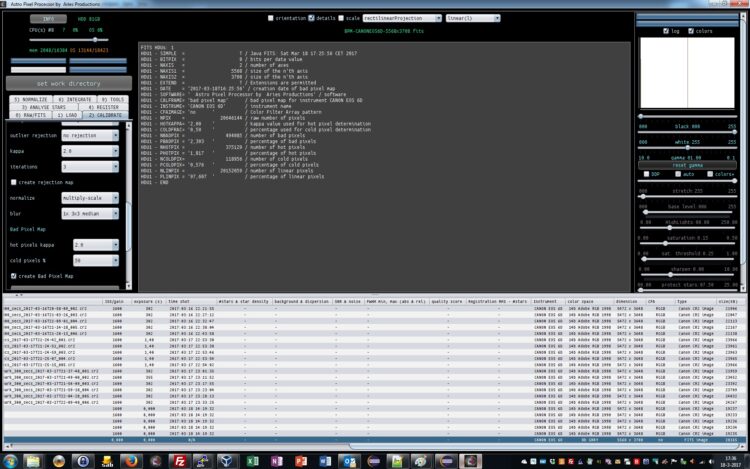
Task: Sort file list by instrument column
Action: point(548,301)
